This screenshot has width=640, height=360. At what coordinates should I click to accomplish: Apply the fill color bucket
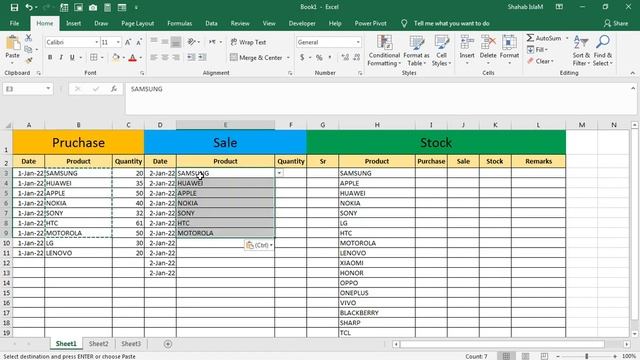tap(116, 58)
